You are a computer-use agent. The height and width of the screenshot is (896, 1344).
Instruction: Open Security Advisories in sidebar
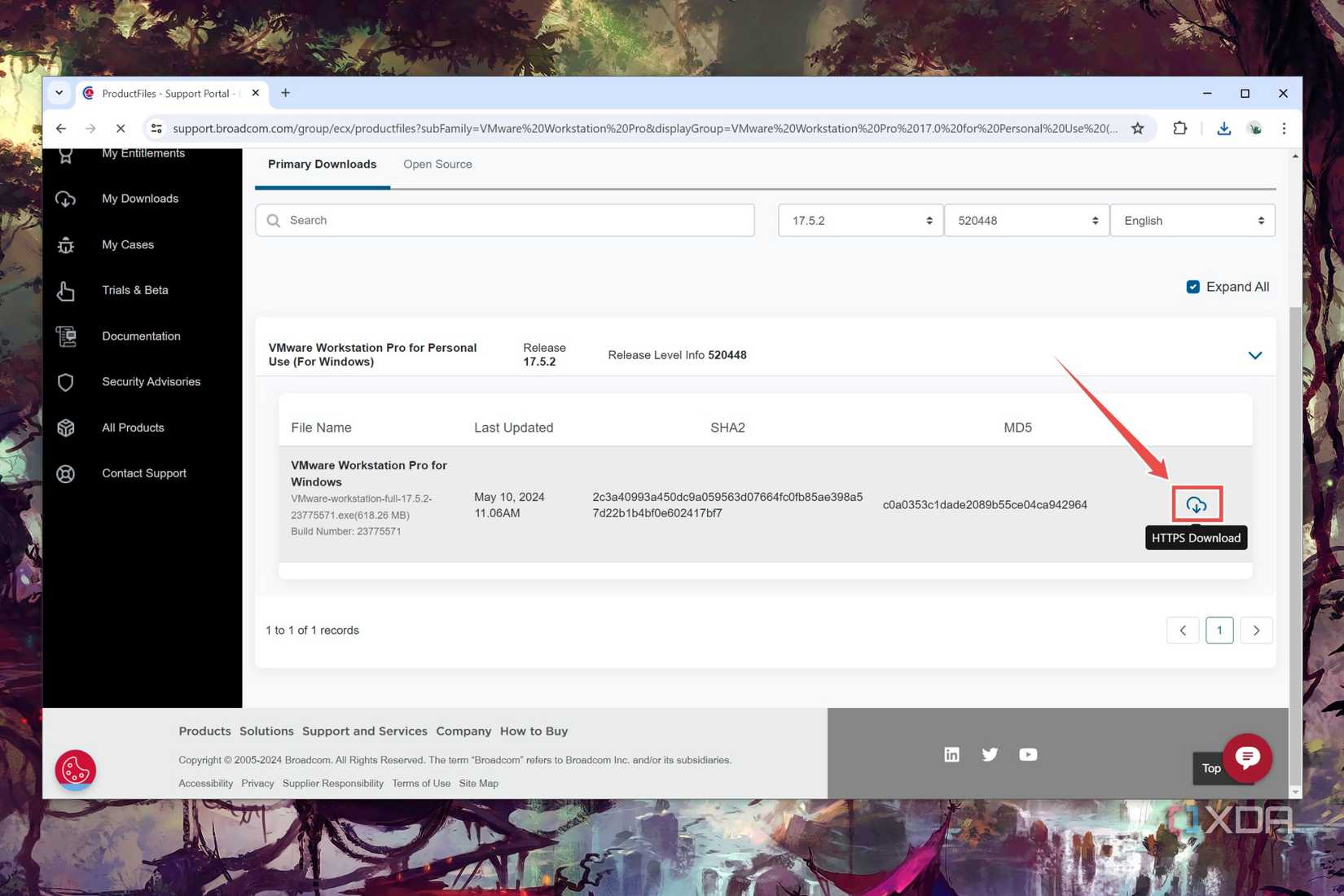(x=151, y=382)
